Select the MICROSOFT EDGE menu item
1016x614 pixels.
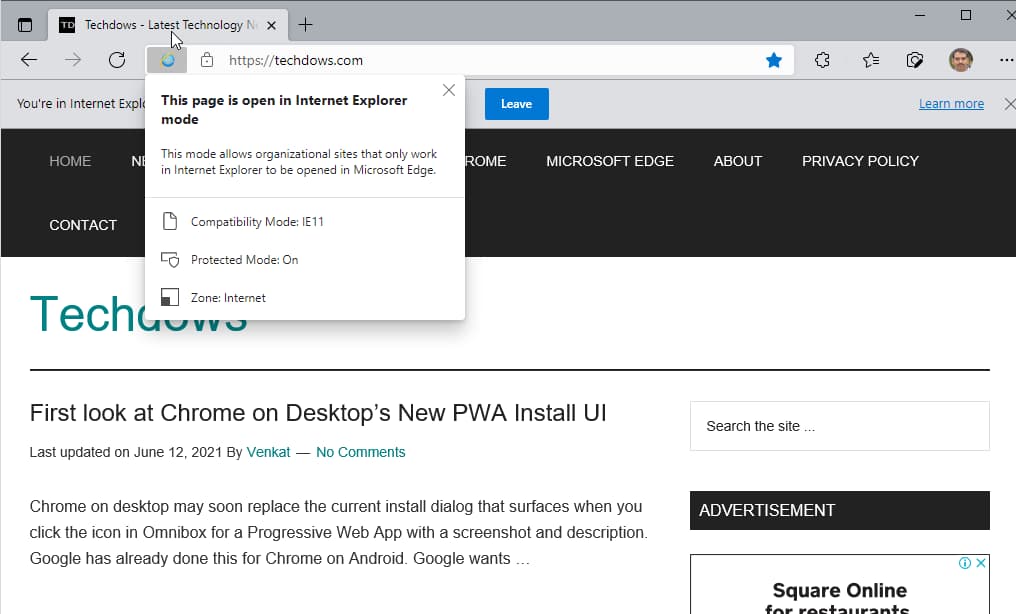click(x=609, y=161)
